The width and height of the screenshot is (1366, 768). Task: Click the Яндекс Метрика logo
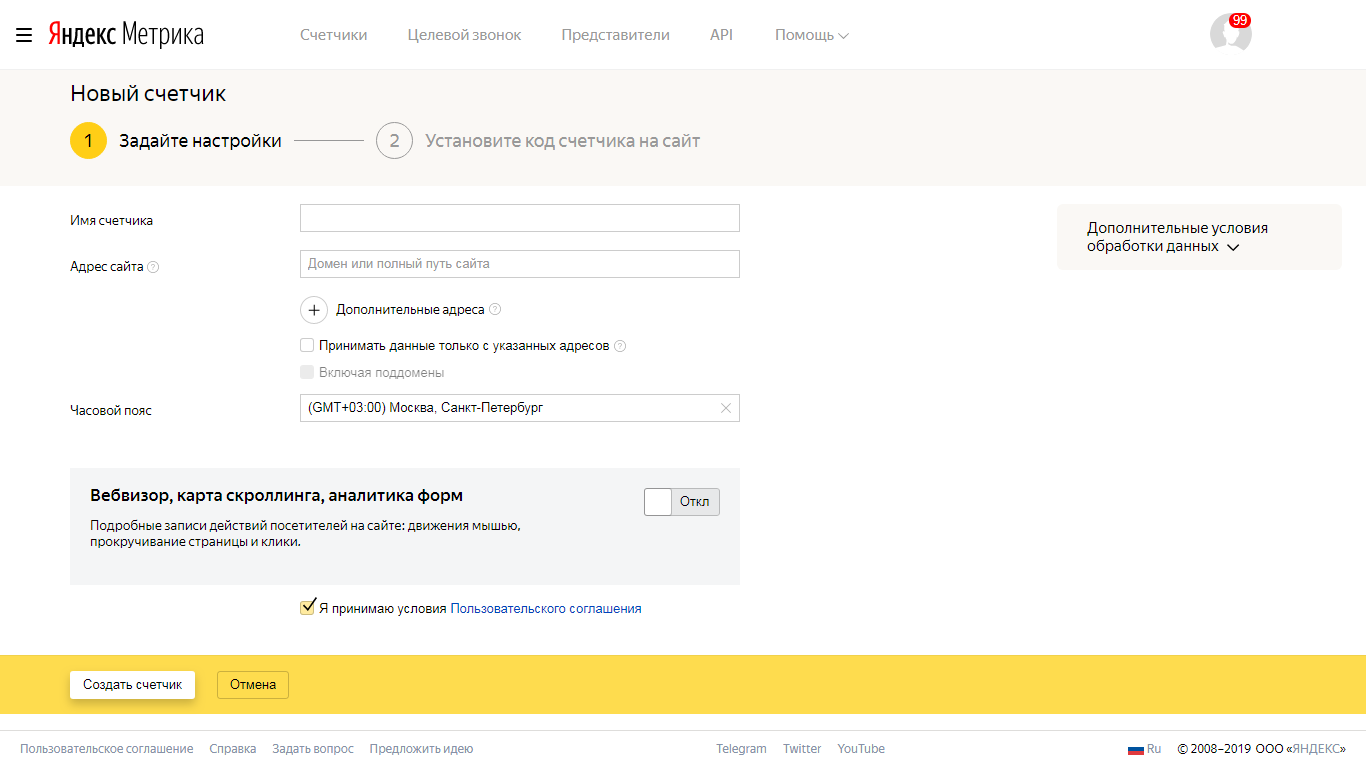[126, 35]
